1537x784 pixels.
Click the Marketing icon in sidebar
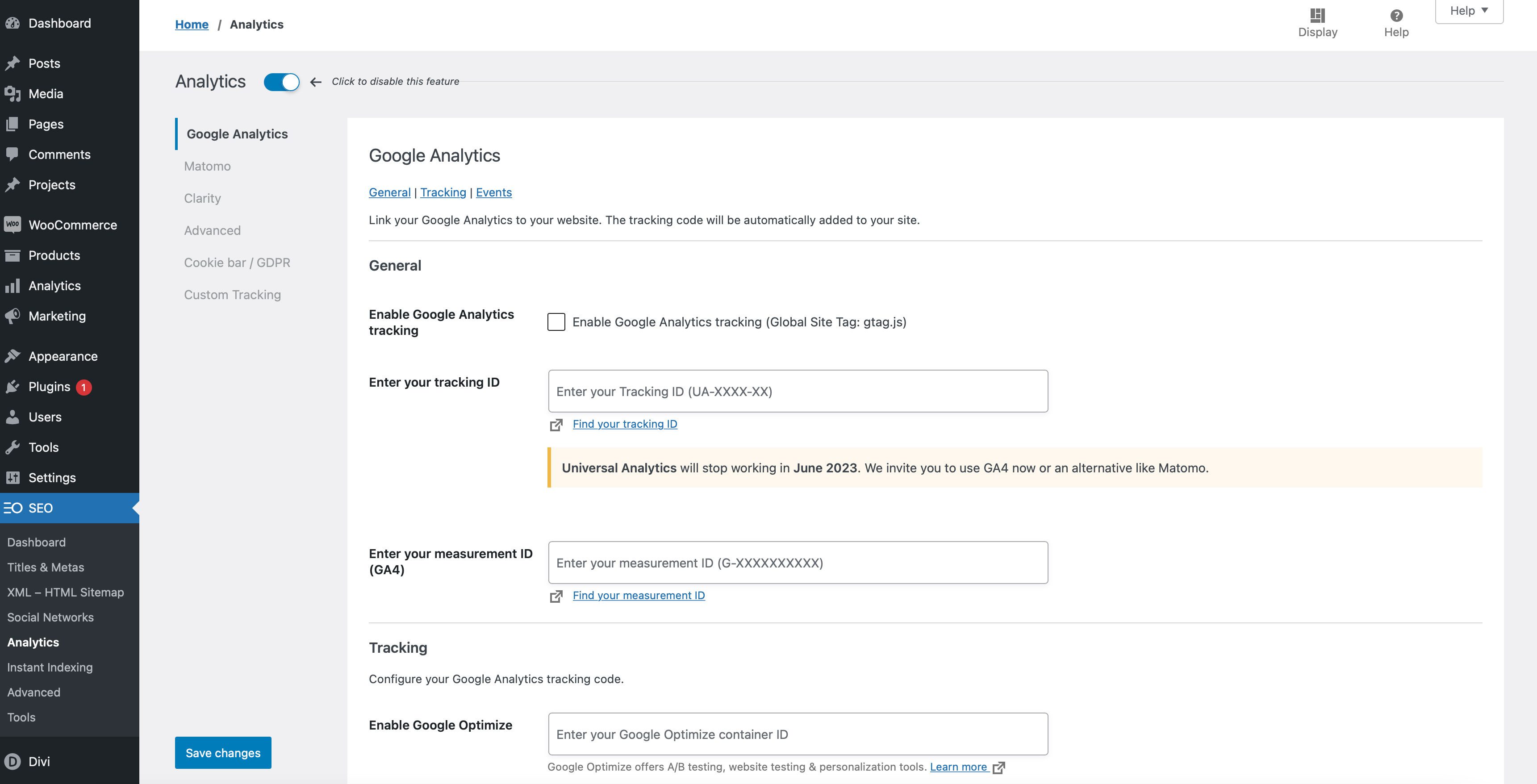point(13,316)
